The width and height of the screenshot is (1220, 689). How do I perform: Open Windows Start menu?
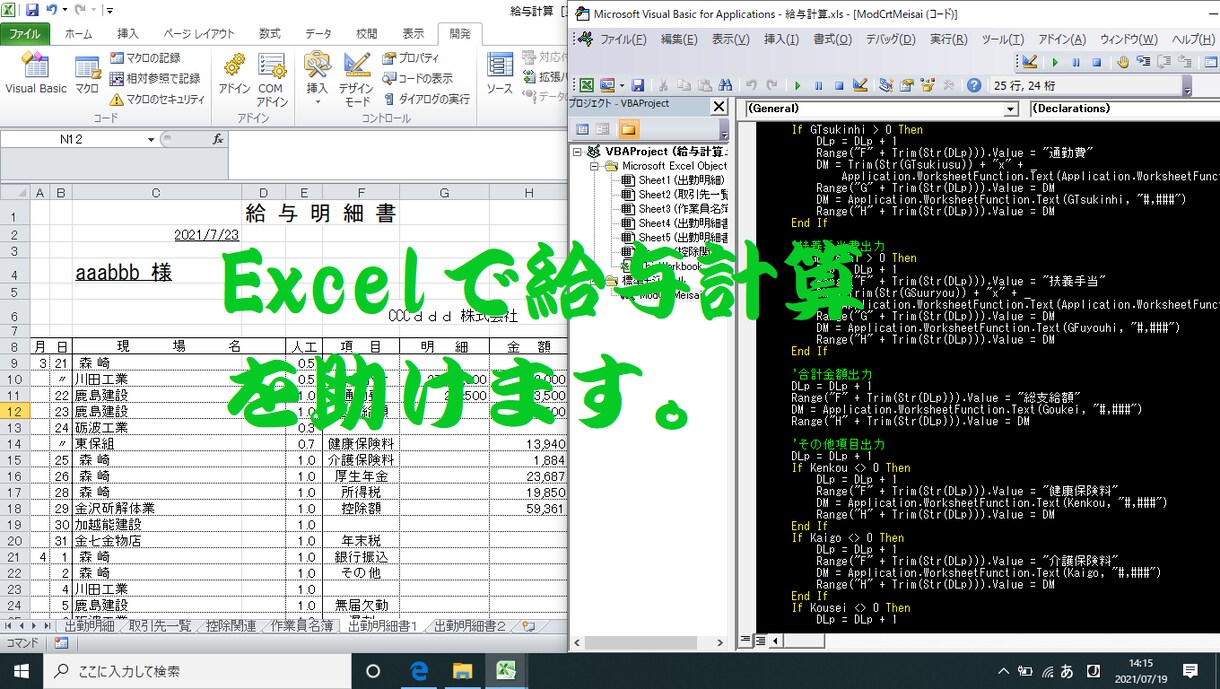tap(20, 671)
